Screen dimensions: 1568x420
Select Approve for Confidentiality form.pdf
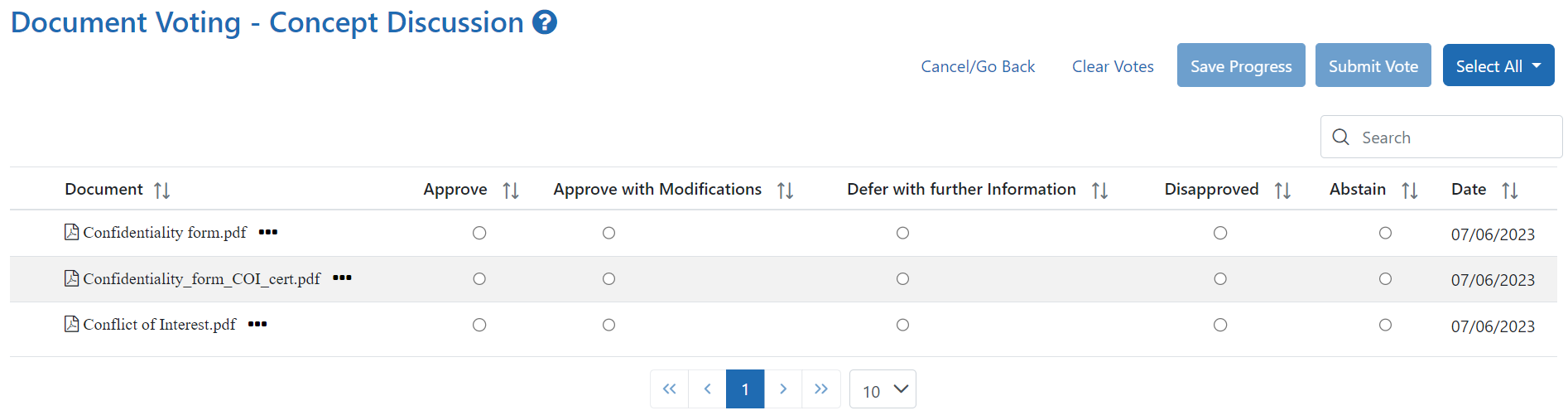coord(479,233)
